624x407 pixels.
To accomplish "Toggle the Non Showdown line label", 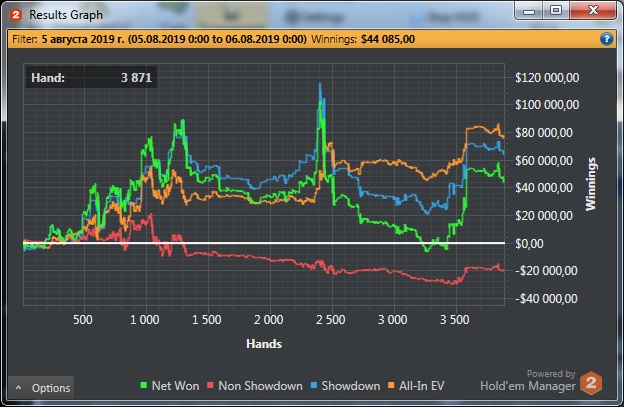I will pyautogui.click(x=260, y=386).
